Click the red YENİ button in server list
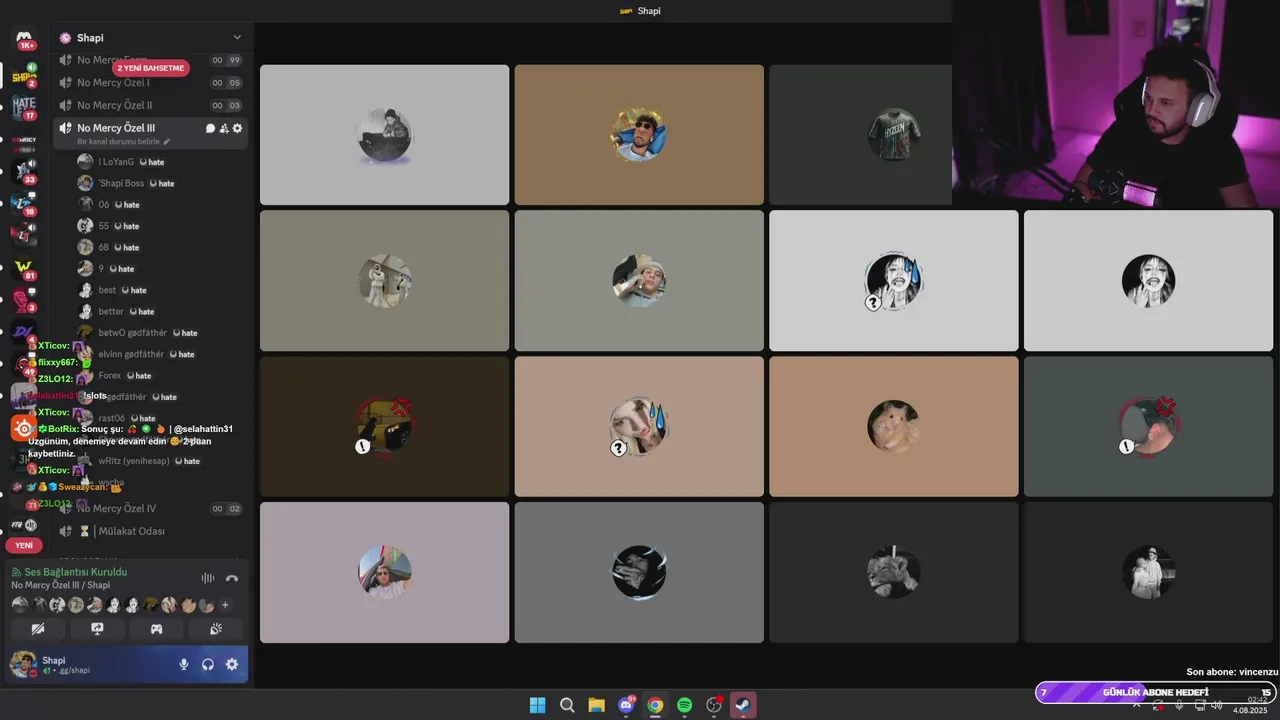Screen dimensions: 1280x720 [24, 545]
